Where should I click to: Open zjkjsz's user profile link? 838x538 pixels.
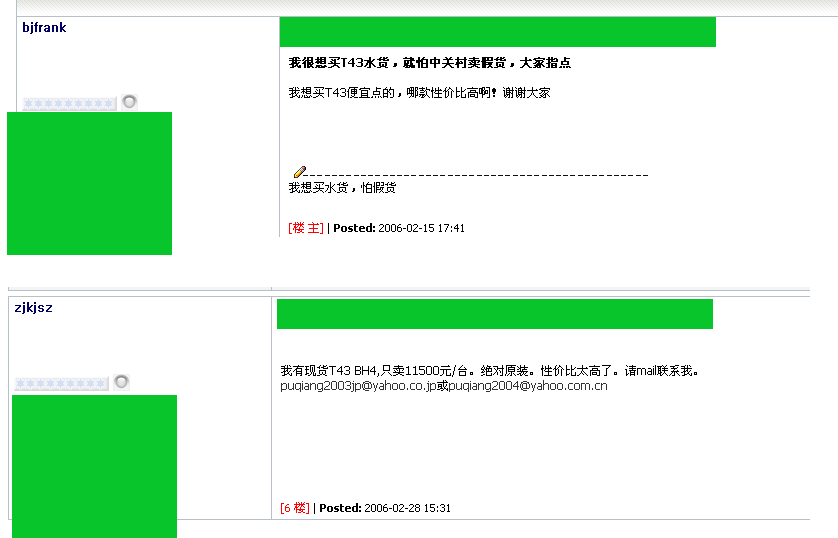click(33, 308)
